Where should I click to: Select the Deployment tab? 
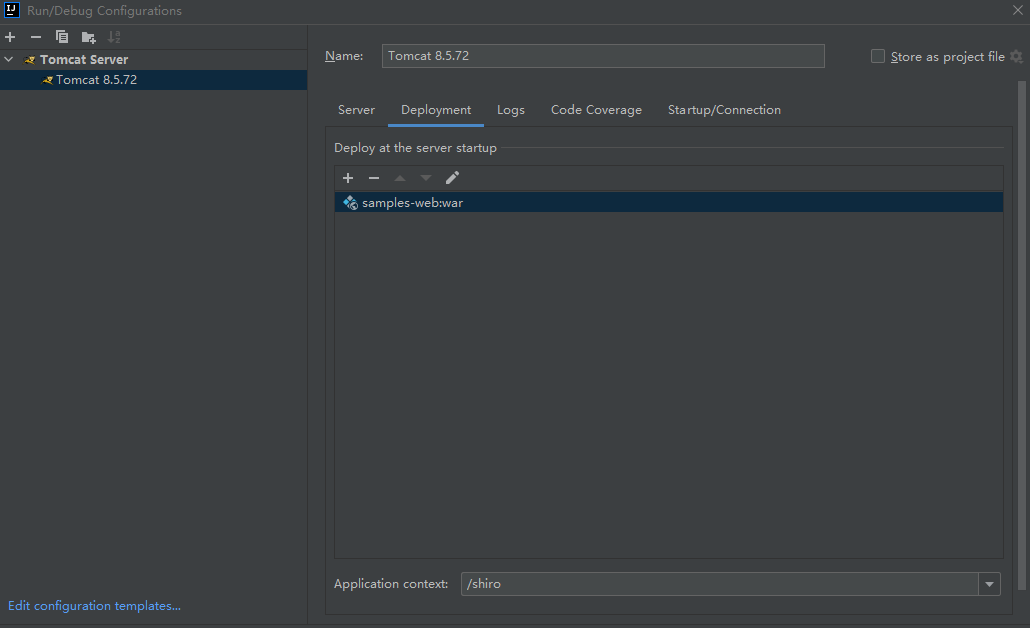(436, 110)
